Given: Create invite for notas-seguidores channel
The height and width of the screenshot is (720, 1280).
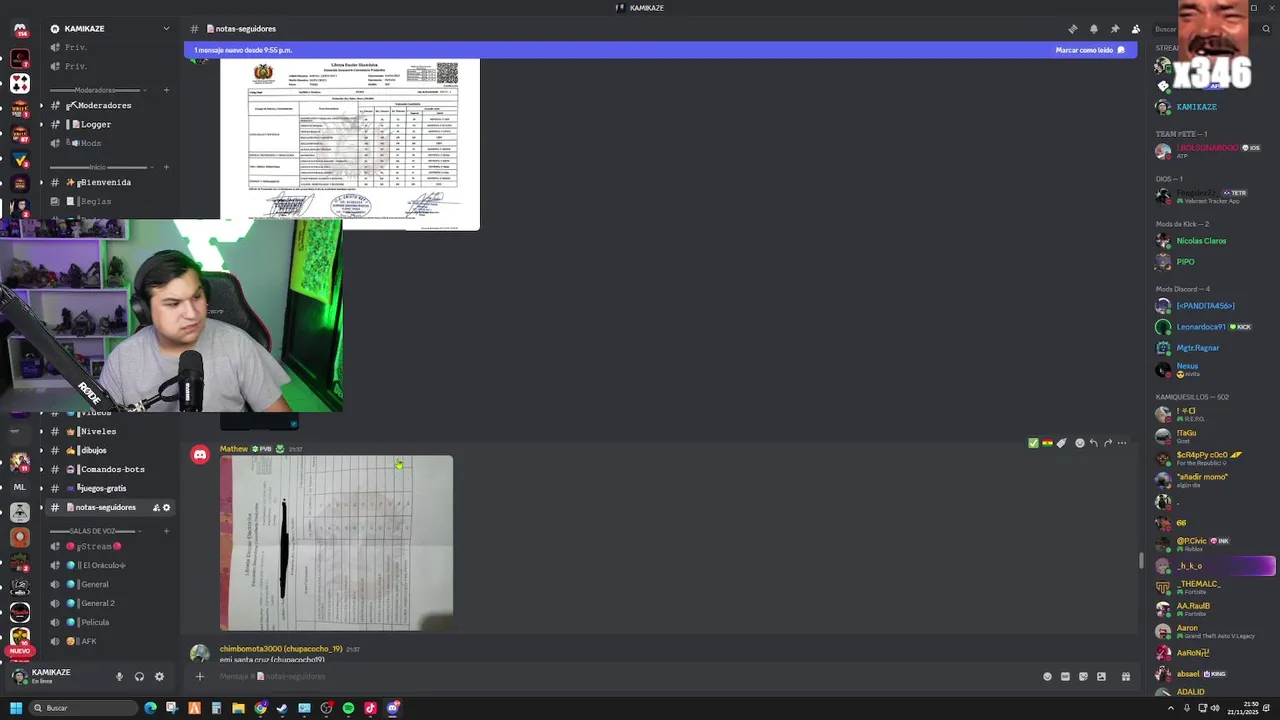Looking at the screenshot, I should [x=156, y=507].
